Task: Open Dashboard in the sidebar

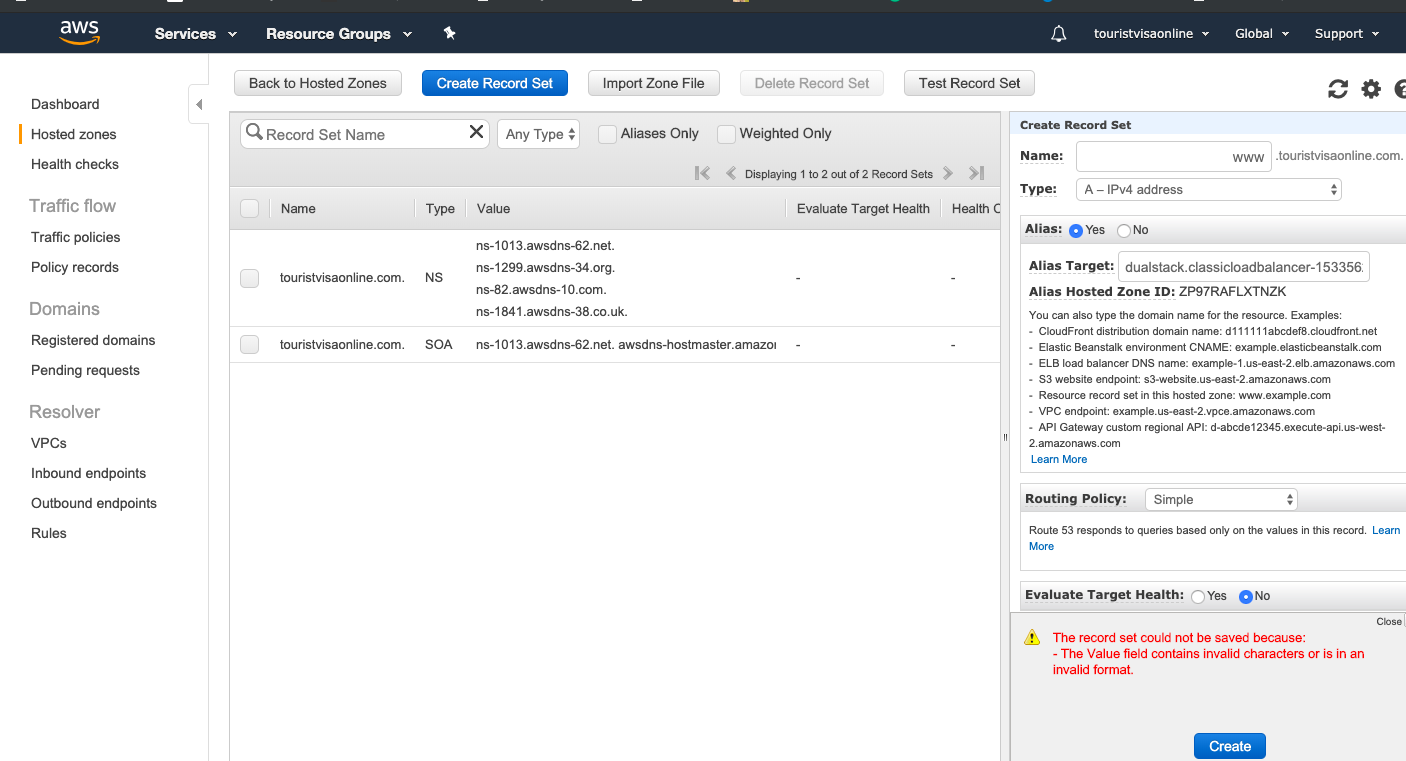Action: coord(65,104)
